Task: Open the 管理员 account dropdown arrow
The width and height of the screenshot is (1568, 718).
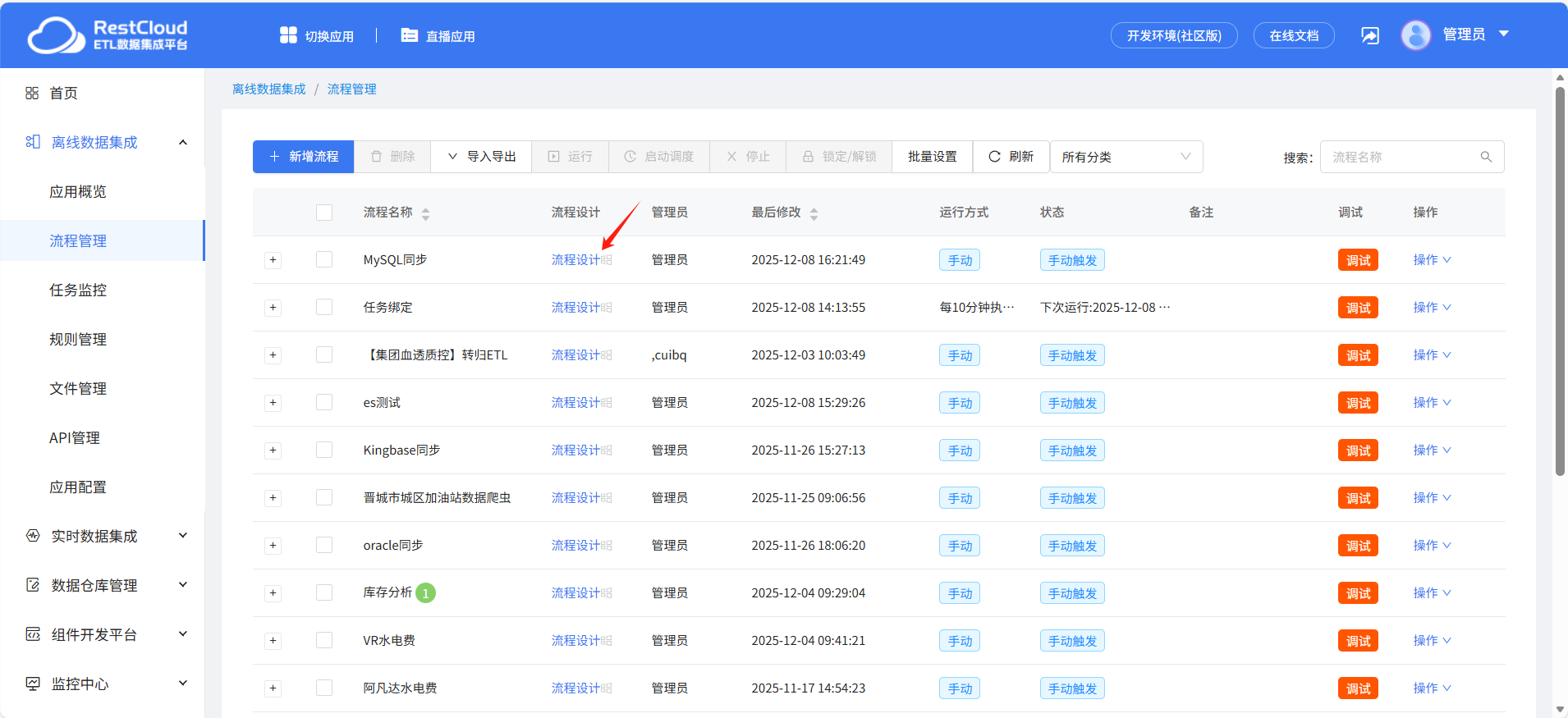Action: point(1504,34)
